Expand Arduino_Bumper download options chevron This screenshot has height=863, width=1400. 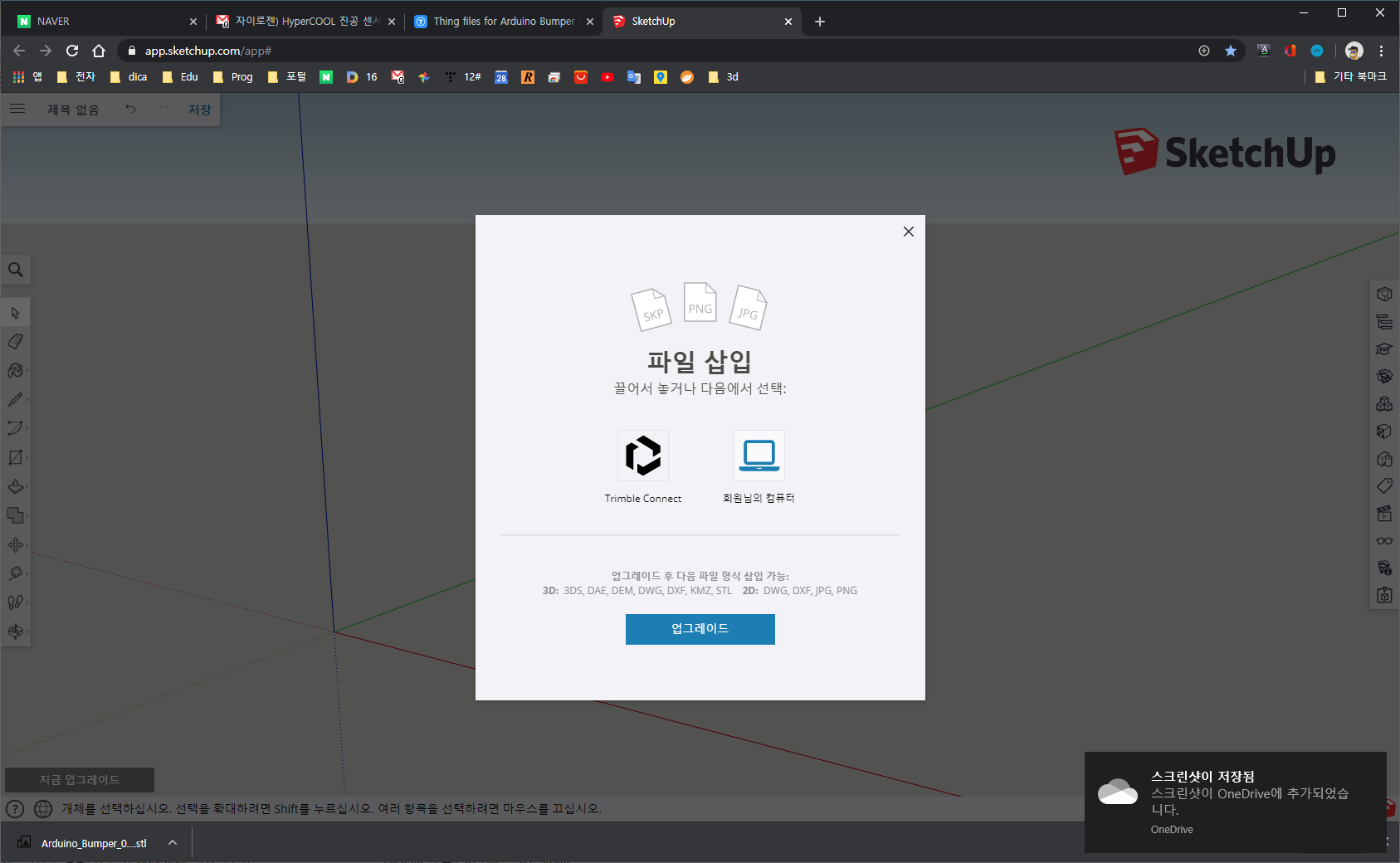173,843
